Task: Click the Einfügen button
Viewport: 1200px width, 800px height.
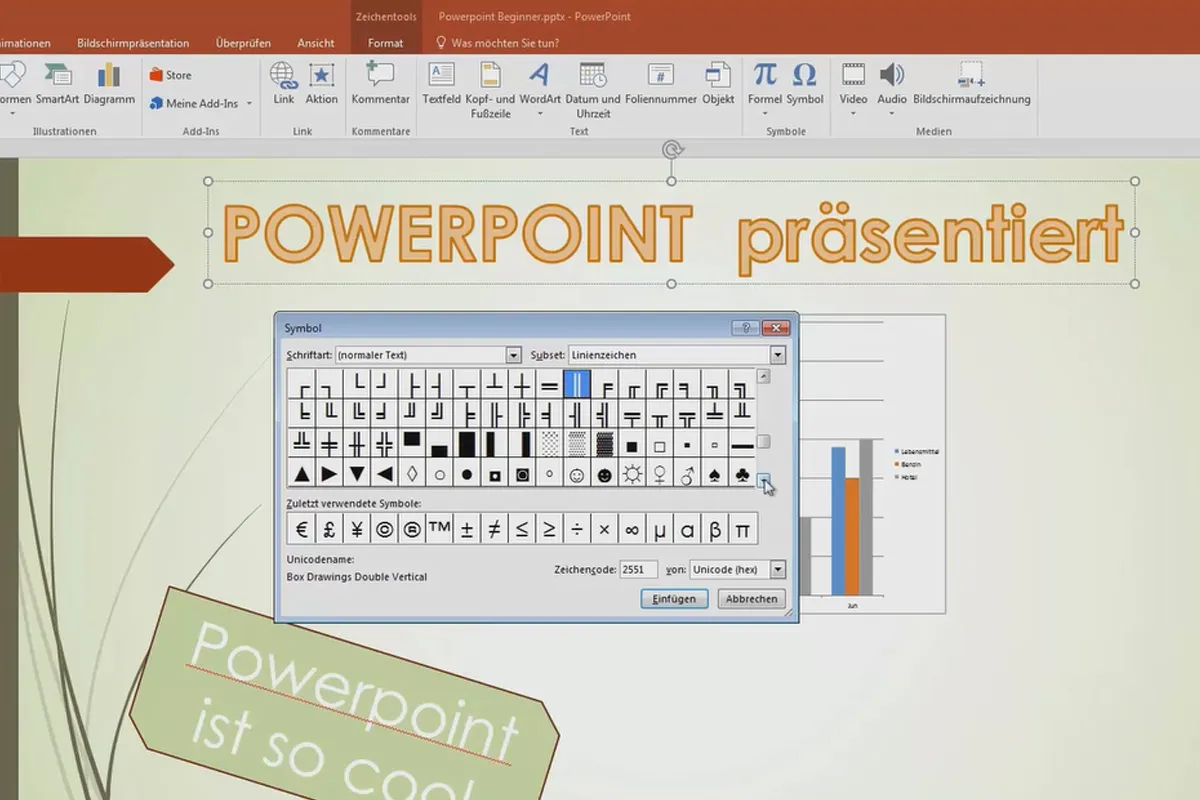Action: click(x=675, y=599)
